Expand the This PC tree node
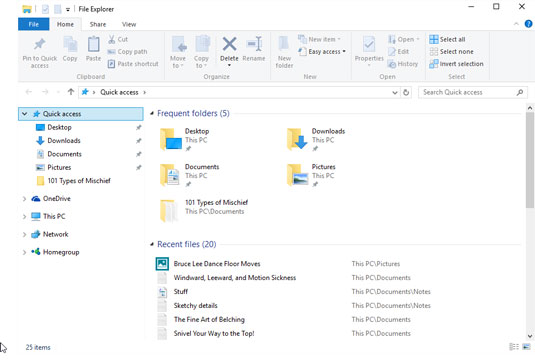Screen dimensions: 535x360 [25, 216]
